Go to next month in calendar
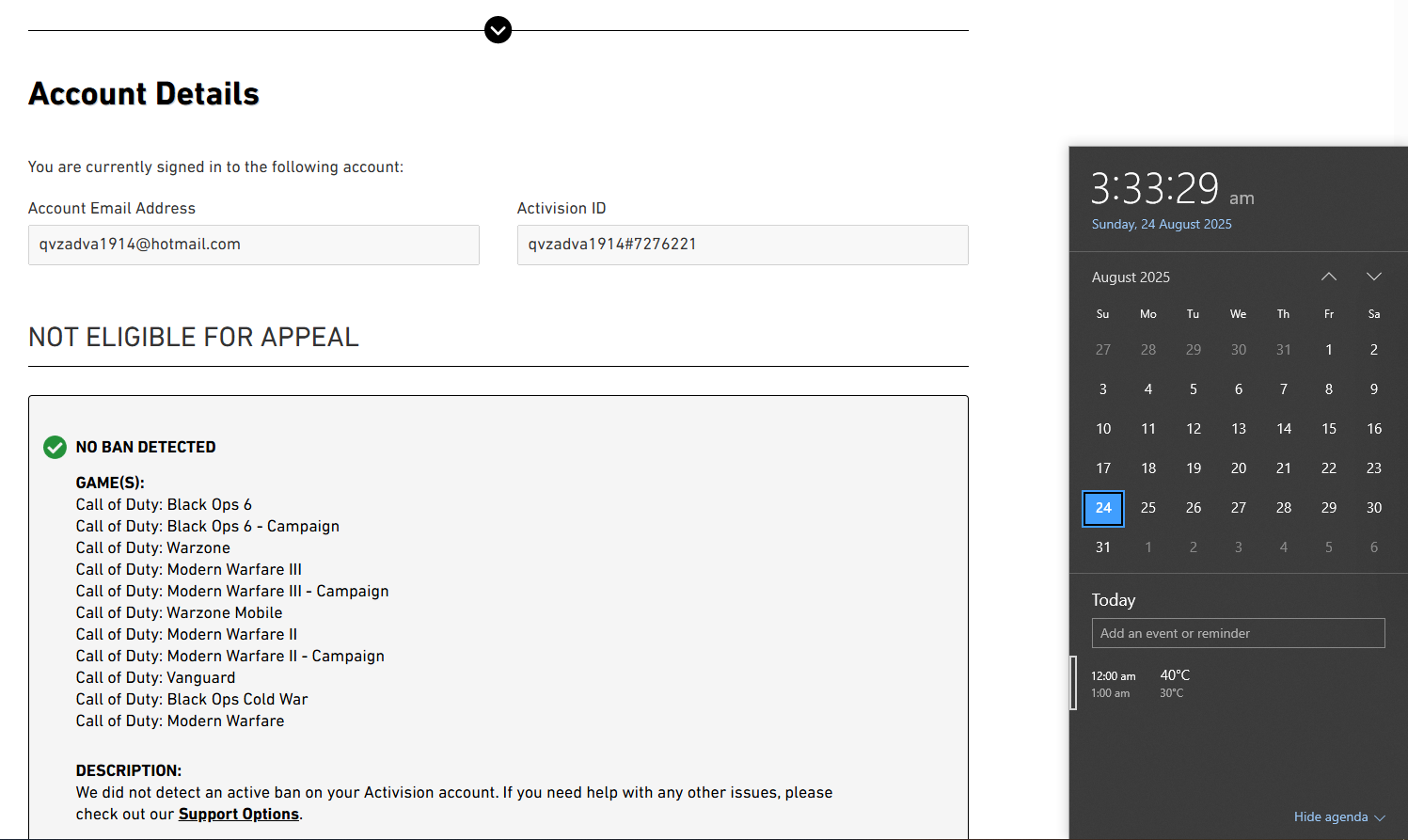The width and height of the screenshot is (1408, 840). (1373, 277)
